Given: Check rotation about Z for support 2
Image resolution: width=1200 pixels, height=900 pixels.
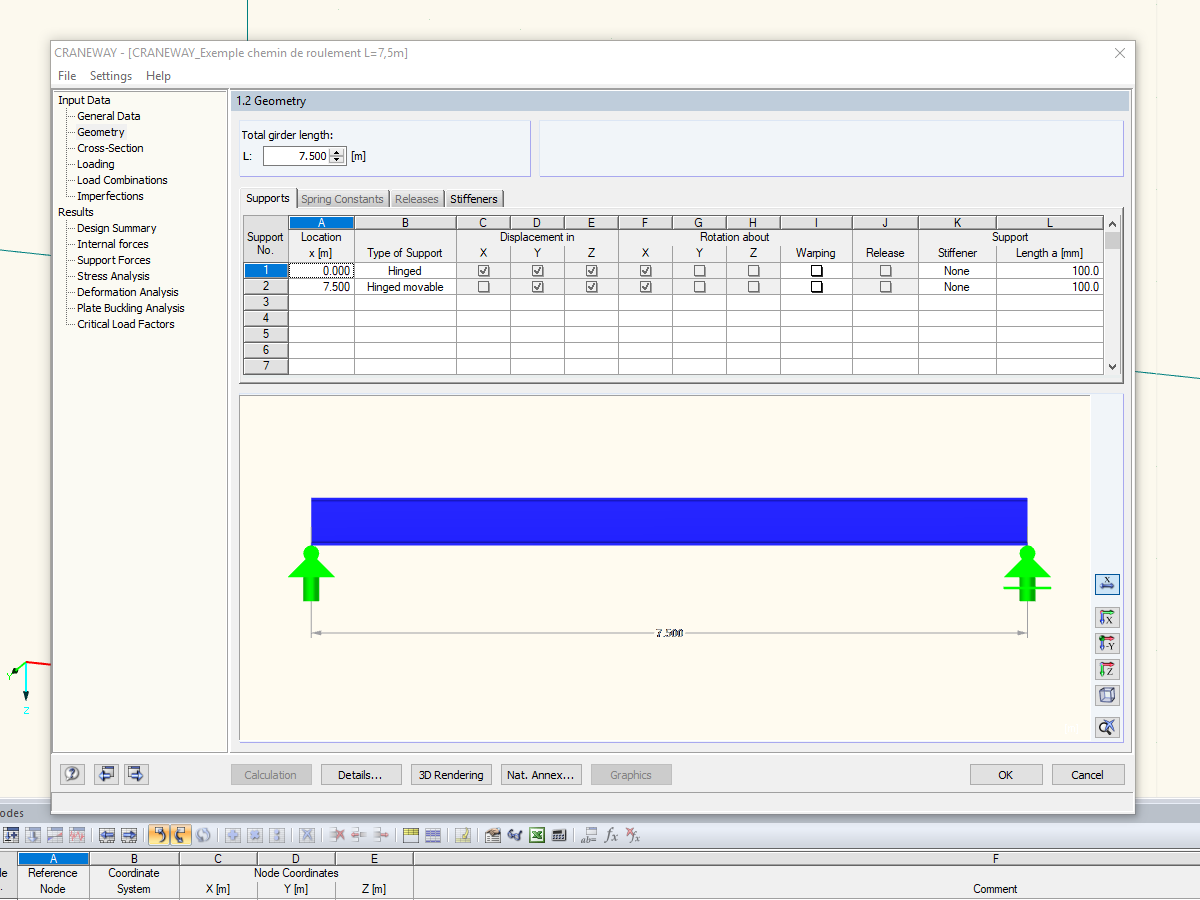Looking at the screenshot, I should [754, 287].
